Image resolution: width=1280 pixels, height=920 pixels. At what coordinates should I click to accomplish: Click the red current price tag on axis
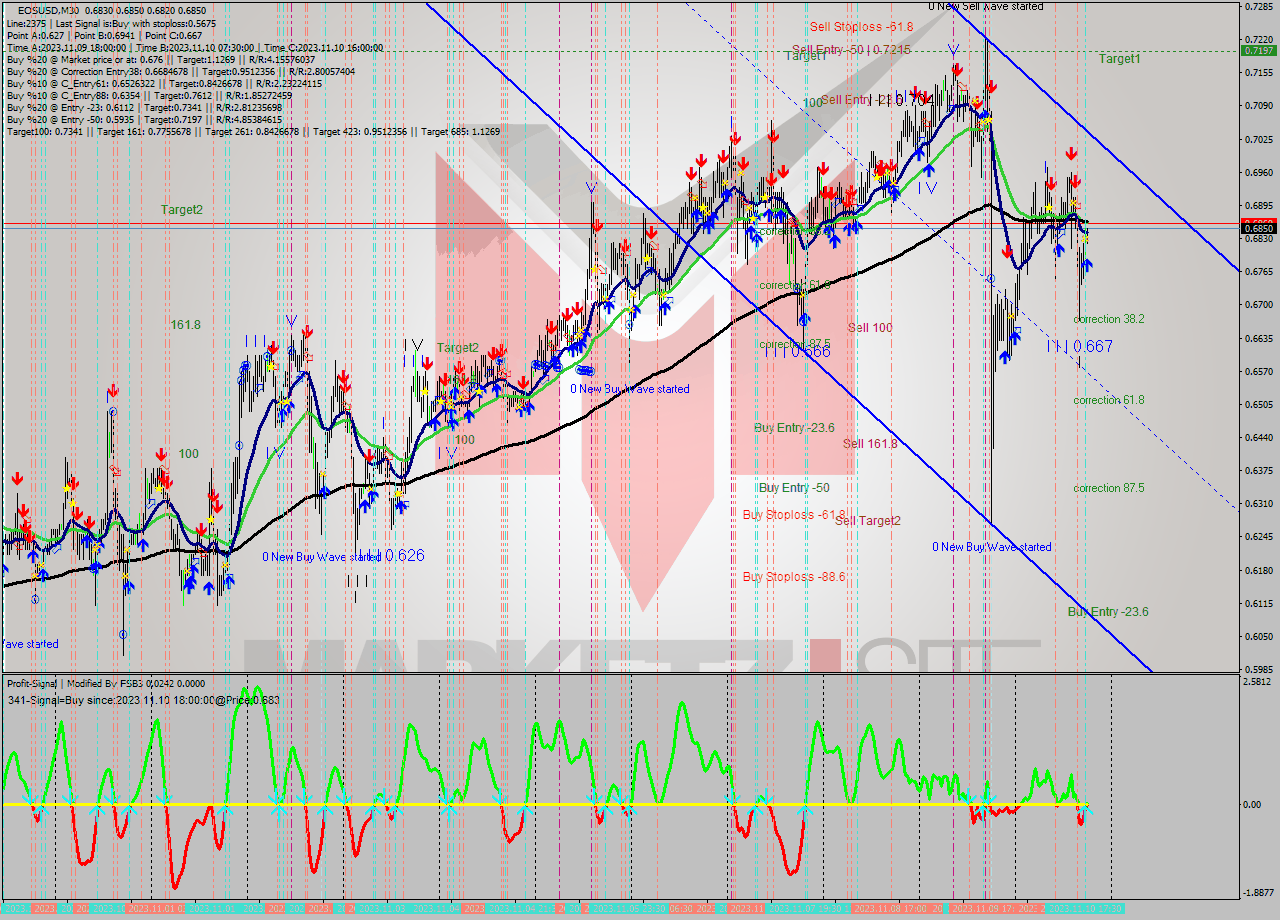pyautogui.click(x=1257, y=223)
